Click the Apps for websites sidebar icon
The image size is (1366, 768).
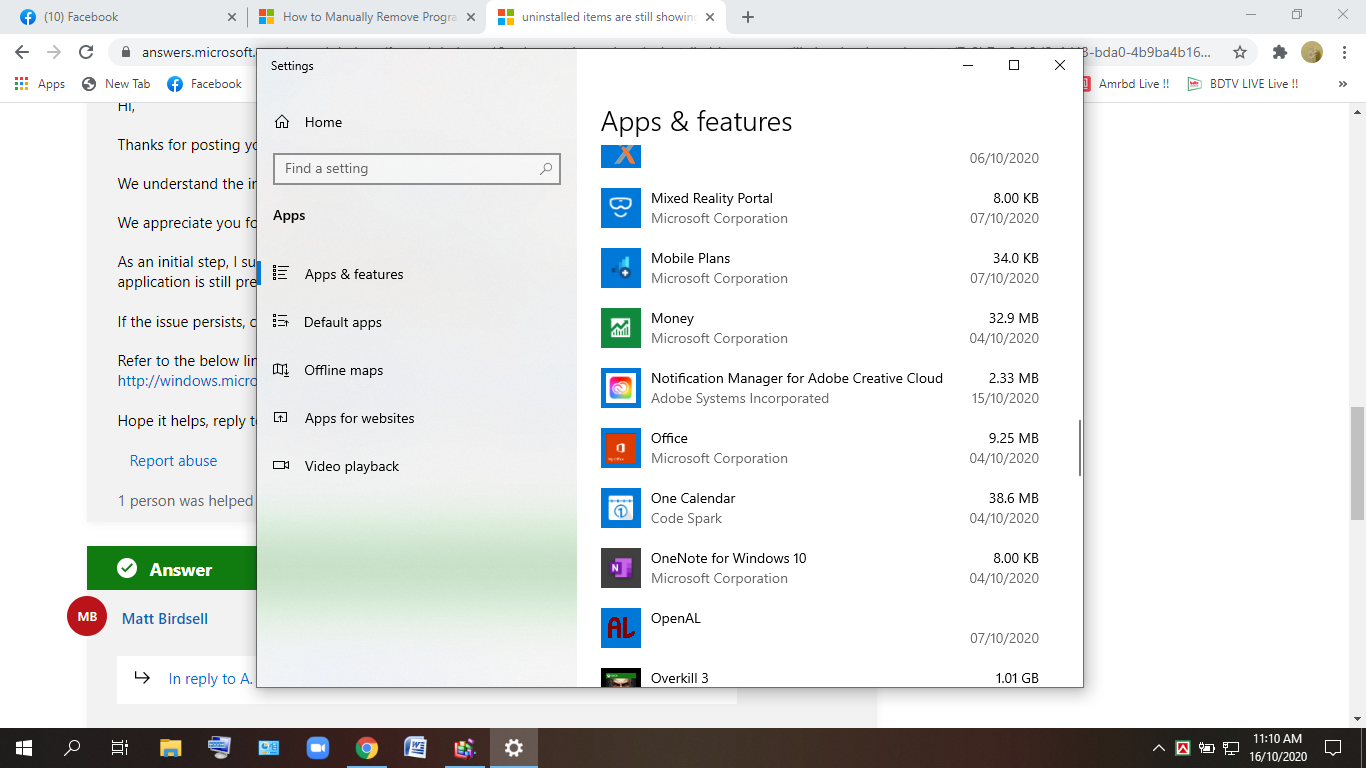pyautogui.click(x=281, y=417)
